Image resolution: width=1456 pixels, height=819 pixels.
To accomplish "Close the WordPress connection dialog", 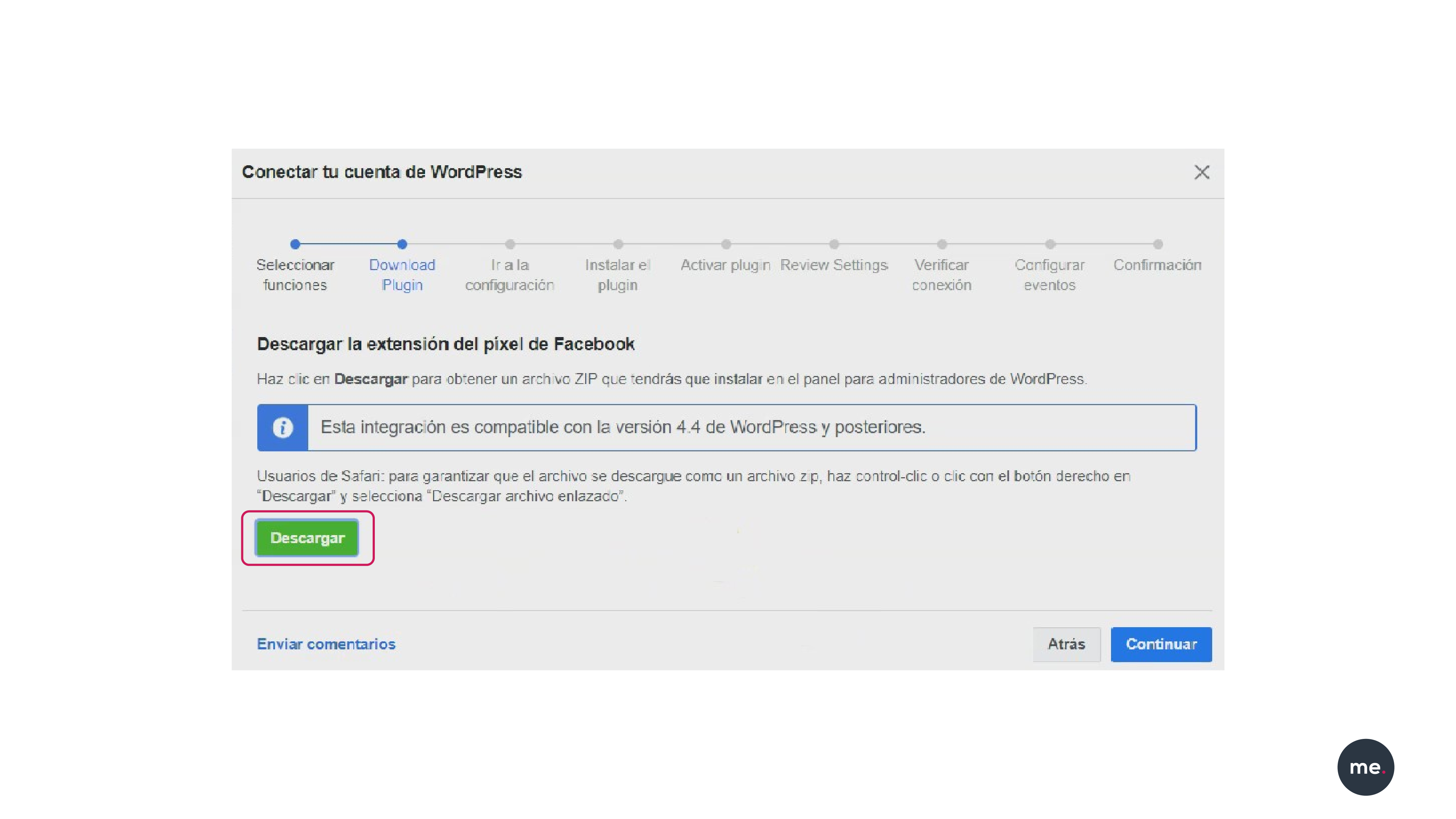I will coord(1202,173).
